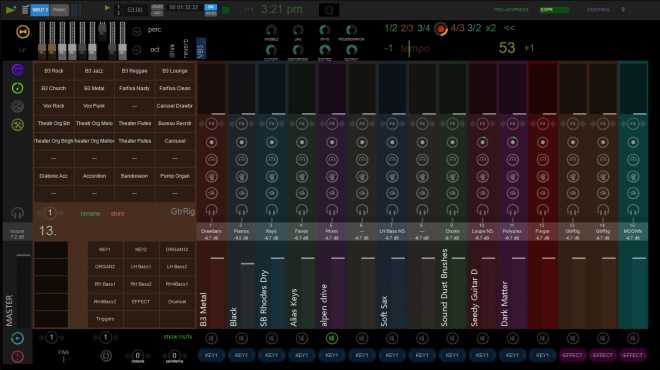Click fourth round icon on Alias Keys strip

pos(302,176)
